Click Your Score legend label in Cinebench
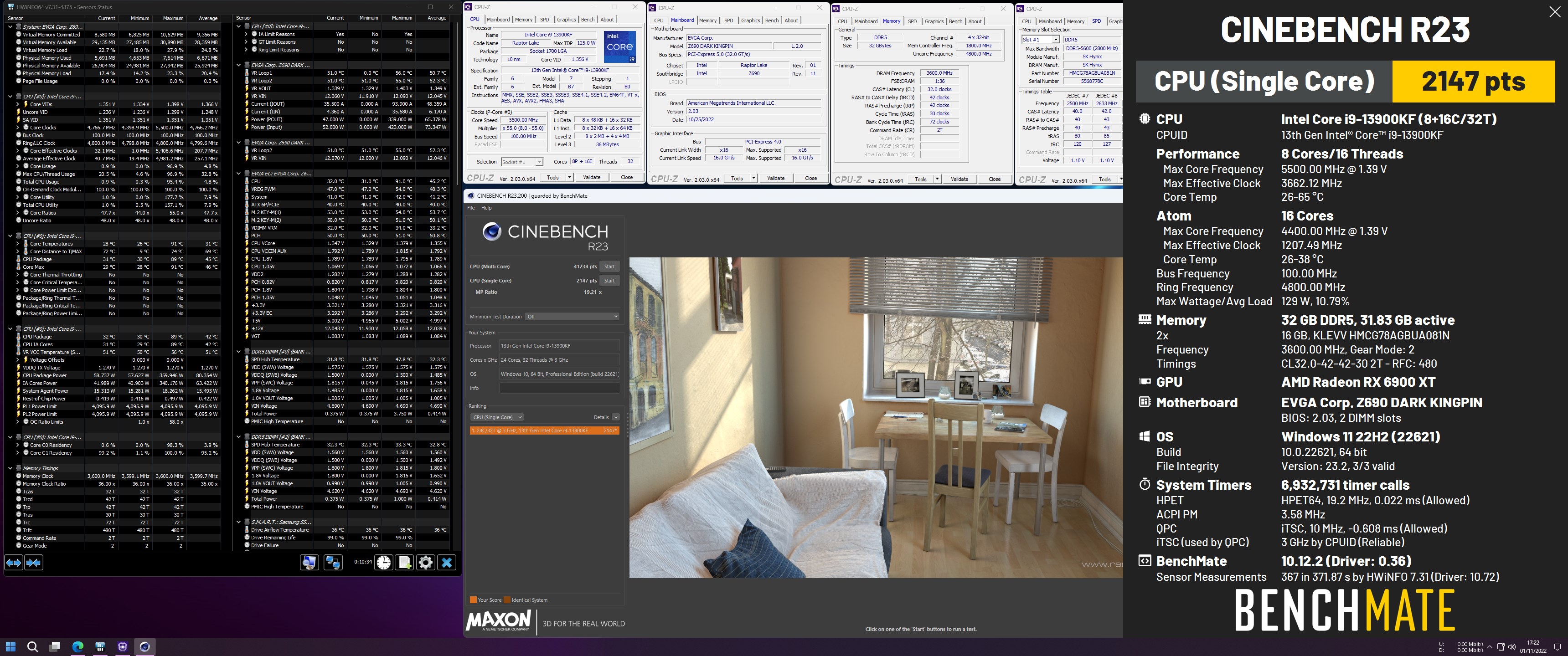Viewport: 1568px width, 656px height. click(x=490, y=600)
